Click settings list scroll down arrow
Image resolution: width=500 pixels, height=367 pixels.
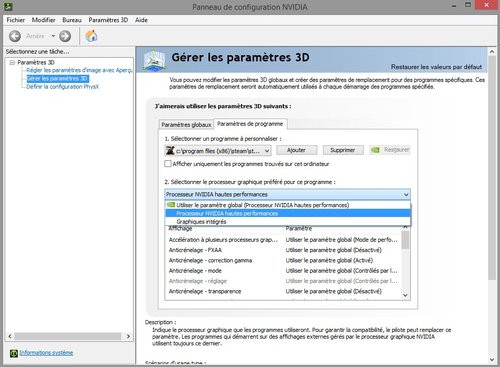tap(405, 295)
